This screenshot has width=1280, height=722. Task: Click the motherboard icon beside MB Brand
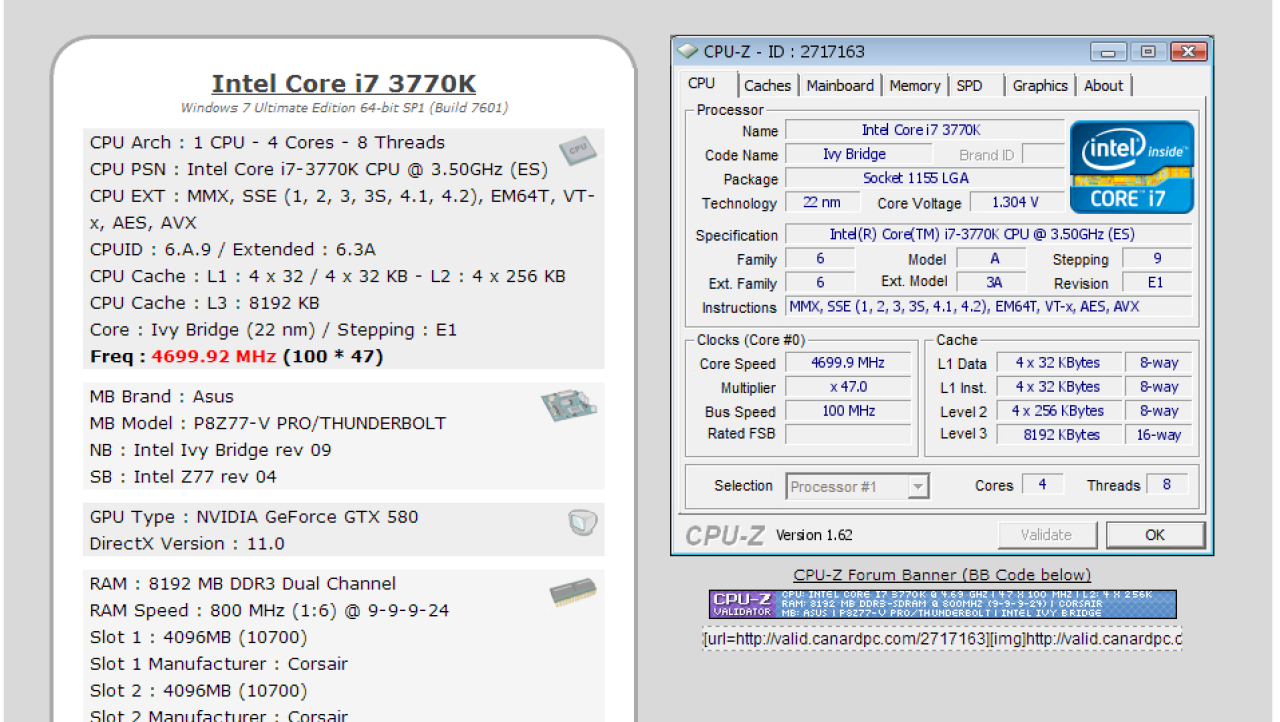coord(568,405)
